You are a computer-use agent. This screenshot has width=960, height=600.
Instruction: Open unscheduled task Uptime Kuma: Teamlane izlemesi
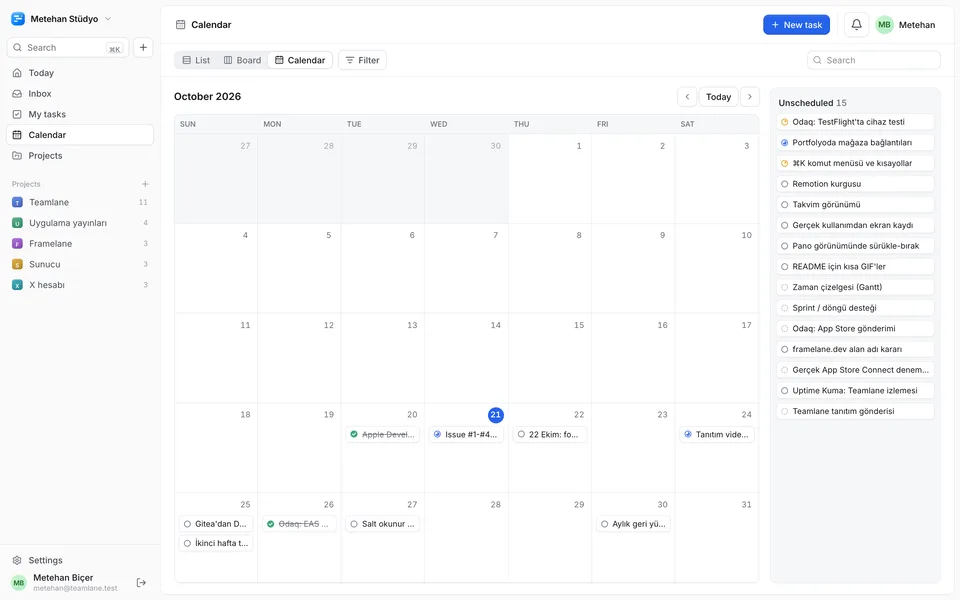[855, 391]
